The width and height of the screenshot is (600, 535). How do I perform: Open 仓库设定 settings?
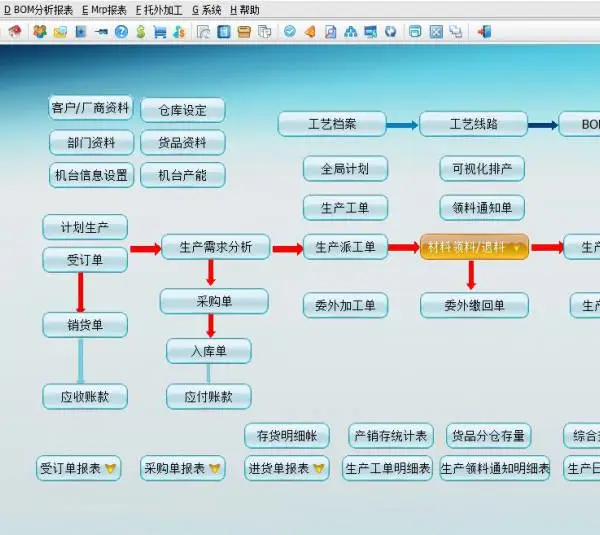(x=183, y=110)
